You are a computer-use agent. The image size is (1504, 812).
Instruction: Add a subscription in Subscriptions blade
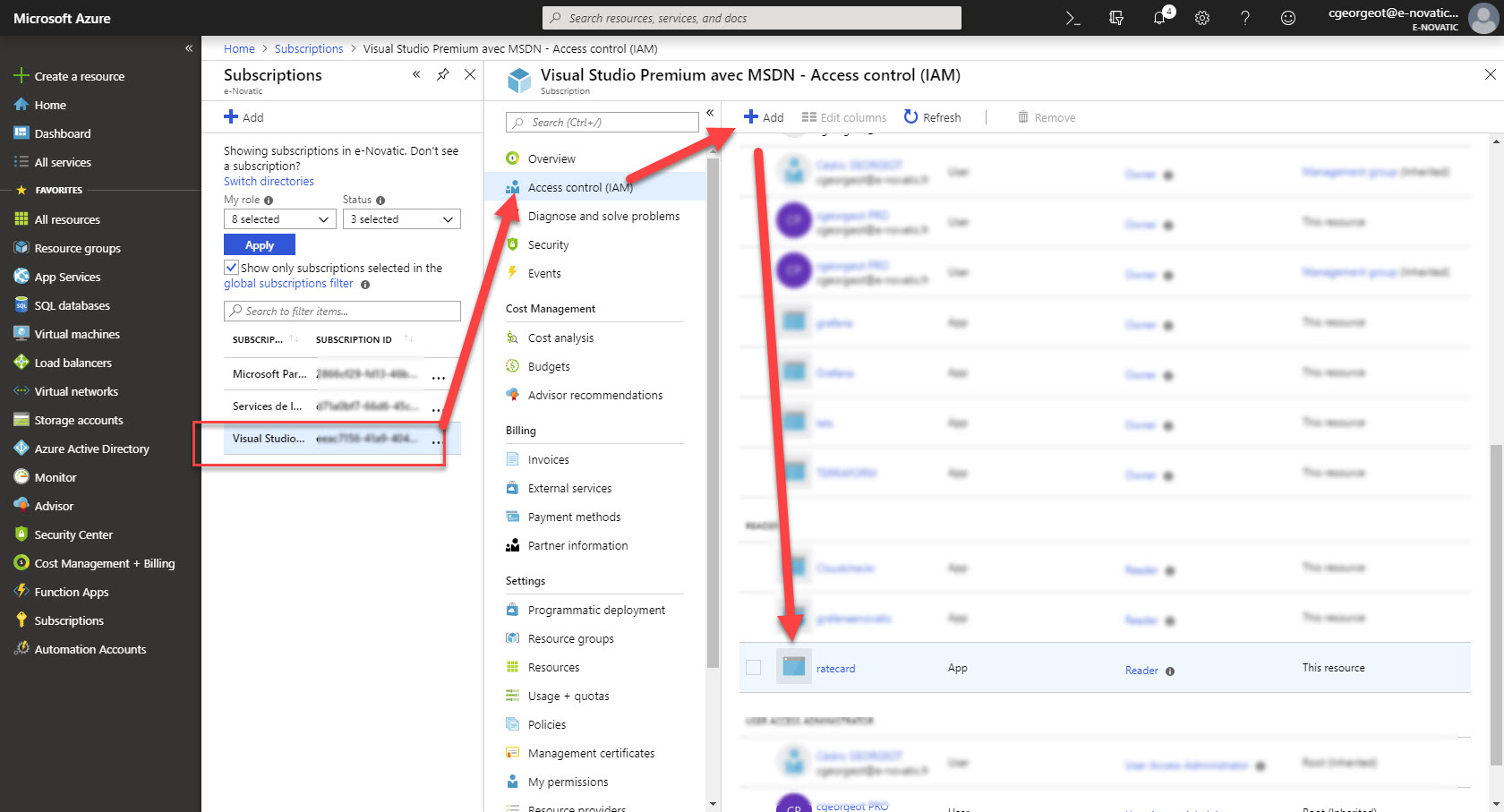point(244,117)
